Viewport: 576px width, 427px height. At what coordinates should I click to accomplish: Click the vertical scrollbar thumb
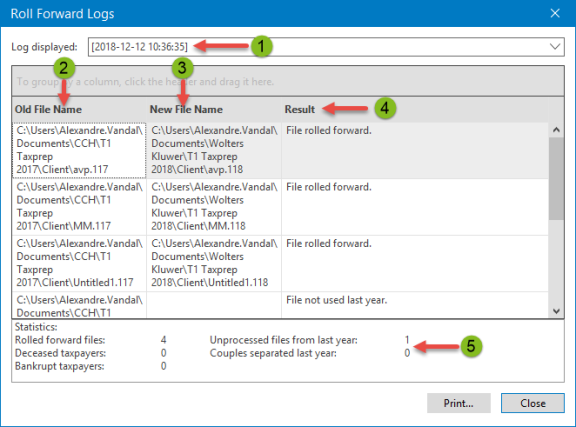click(x=556, y=179)
